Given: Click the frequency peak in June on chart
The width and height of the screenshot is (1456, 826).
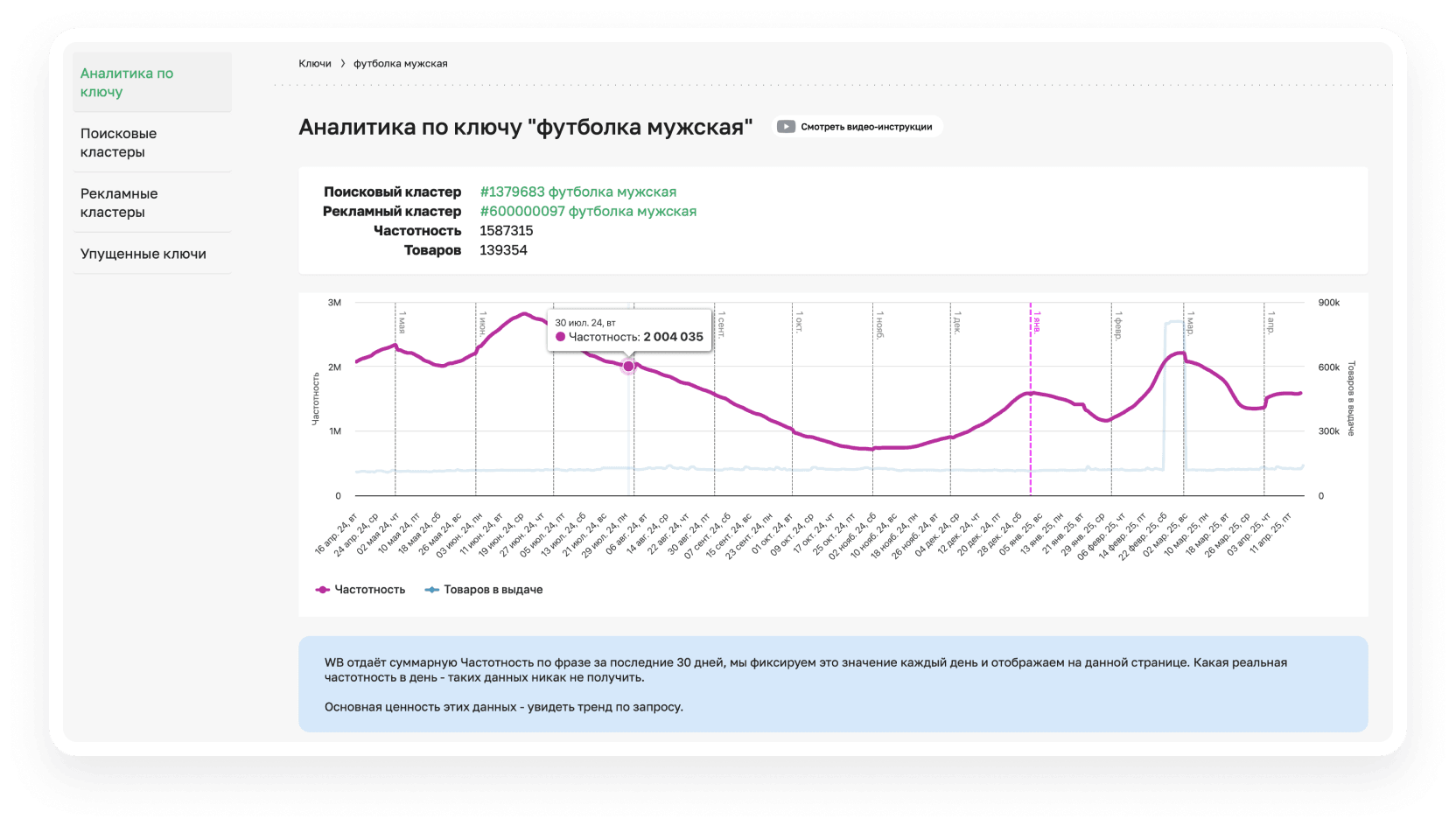Looking at the screenshot, I should coord(524,313).
